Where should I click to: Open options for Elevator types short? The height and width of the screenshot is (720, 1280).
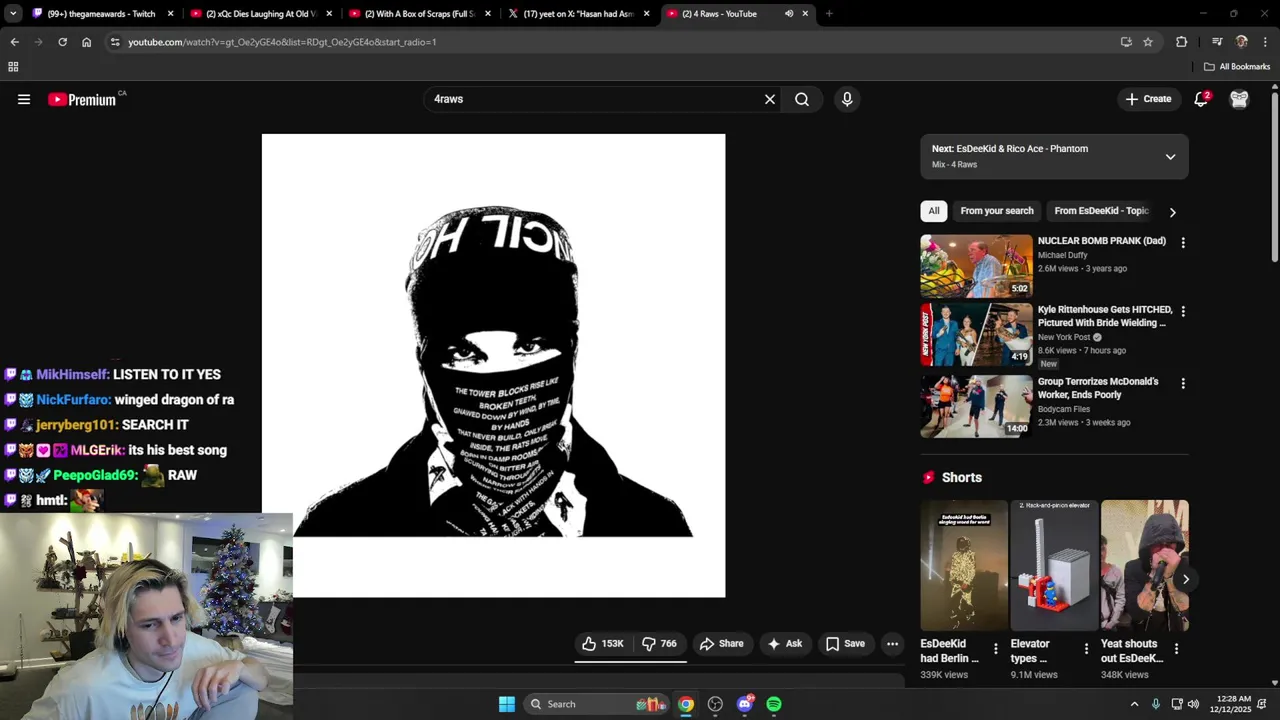click(1086, 649)
